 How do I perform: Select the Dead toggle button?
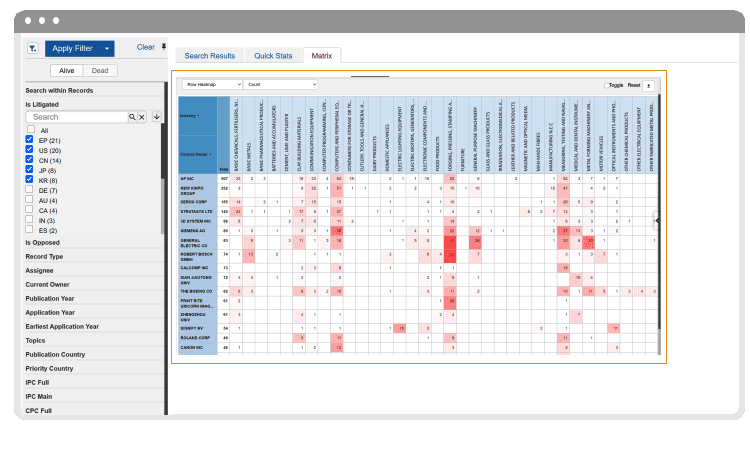tap(100, 70)
